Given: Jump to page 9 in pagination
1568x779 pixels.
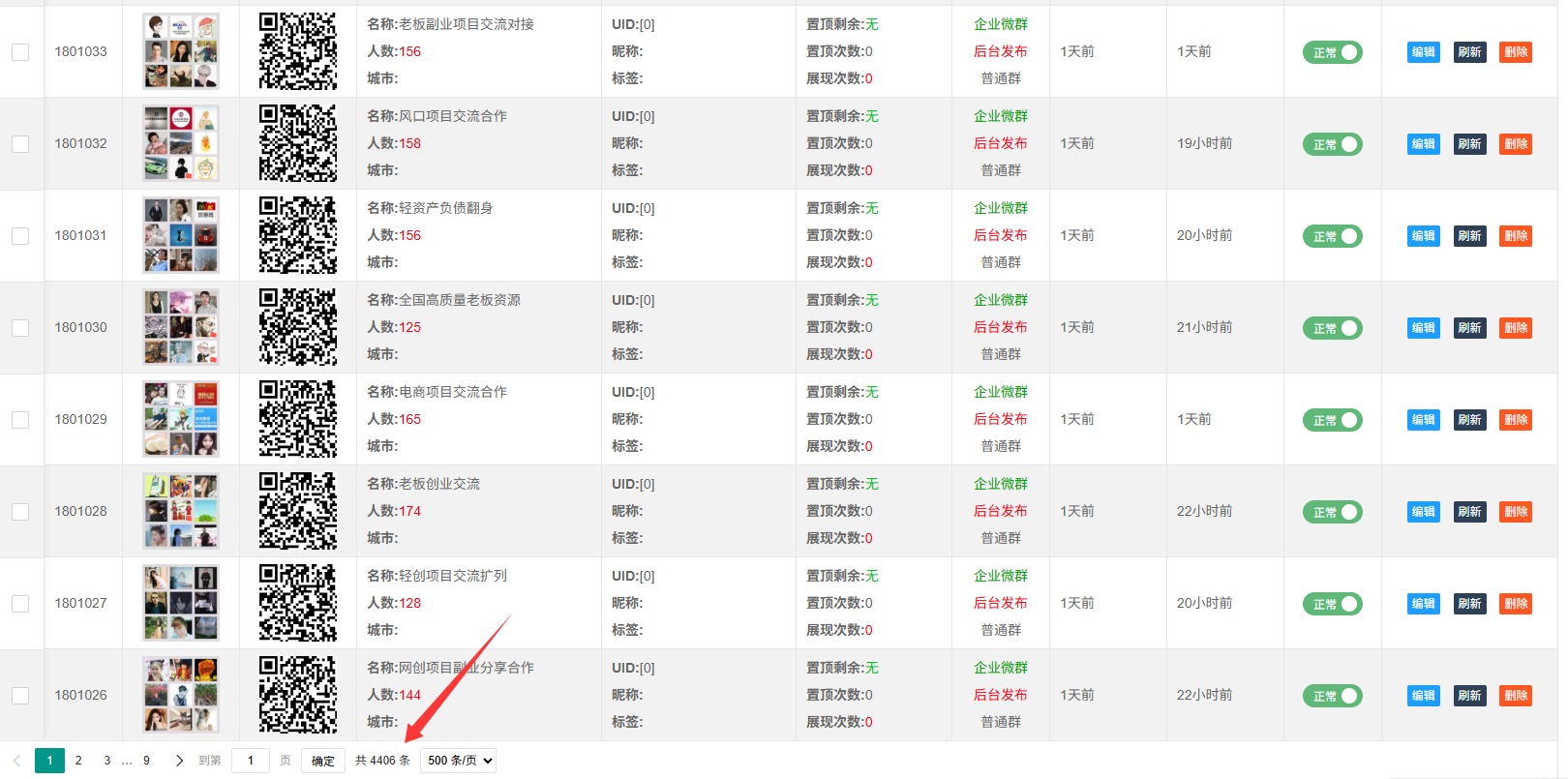Looking at the screenshot, I should coord(146,761).
